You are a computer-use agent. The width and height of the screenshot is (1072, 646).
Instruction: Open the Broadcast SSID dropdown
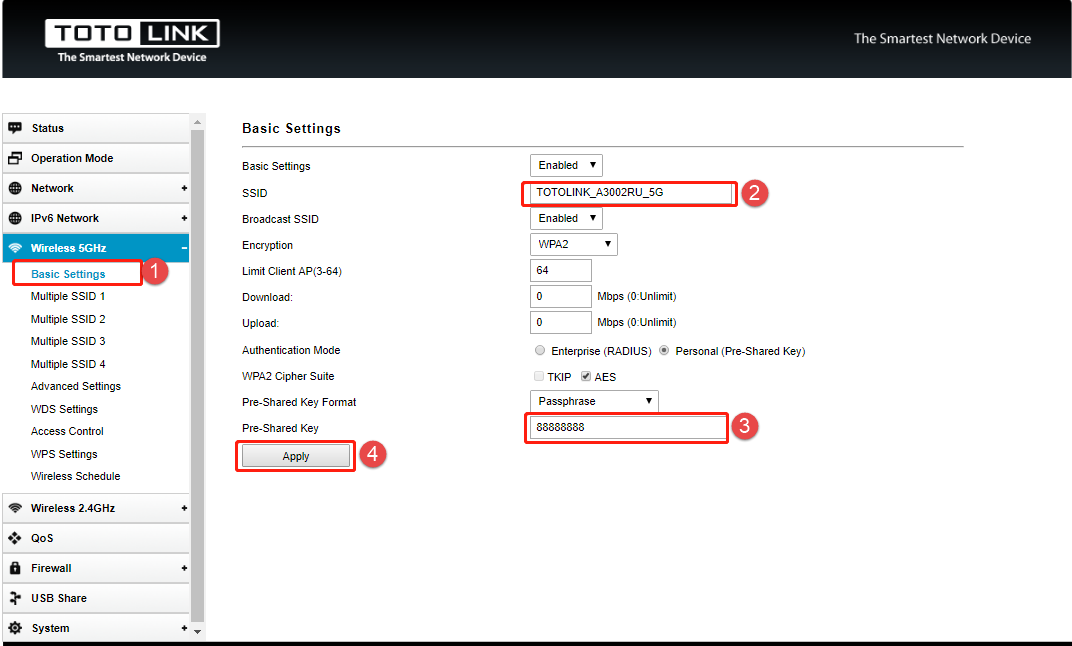[566, 218]
